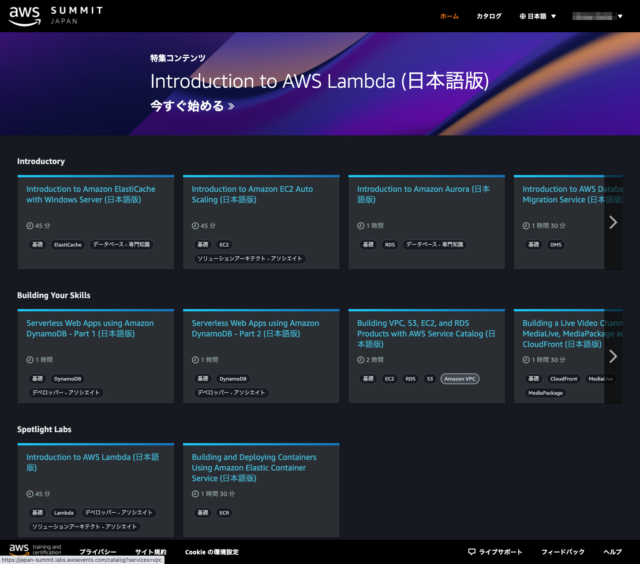Viewport: 640px width, 564px height.
Task: Select the CloudFront tag
Action: point(564,379)
